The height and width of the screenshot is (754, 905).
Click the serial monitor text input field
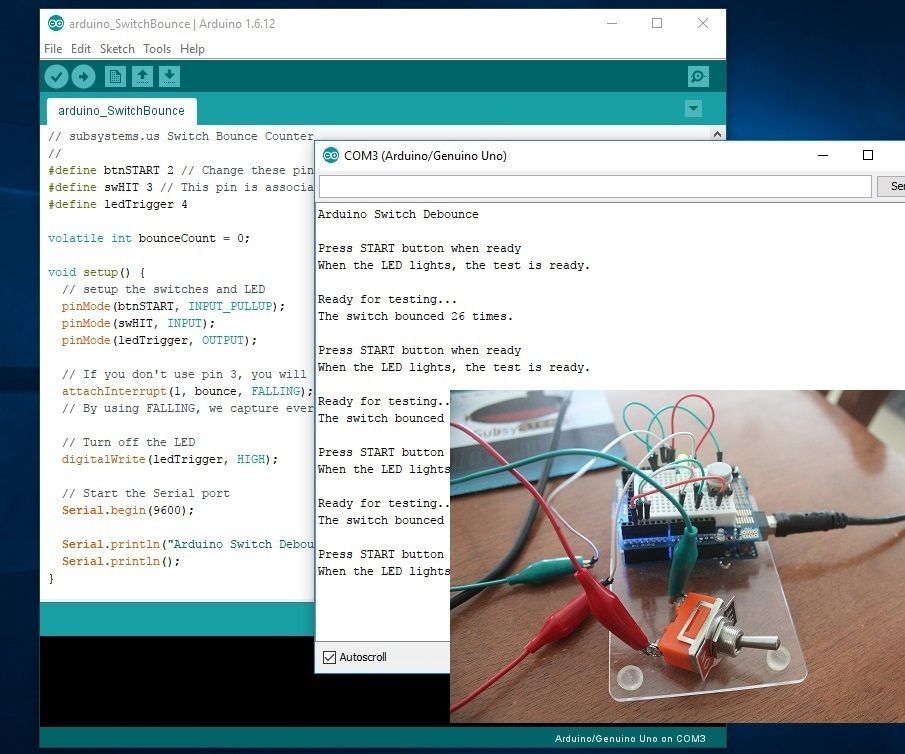(x=595, y=186)
